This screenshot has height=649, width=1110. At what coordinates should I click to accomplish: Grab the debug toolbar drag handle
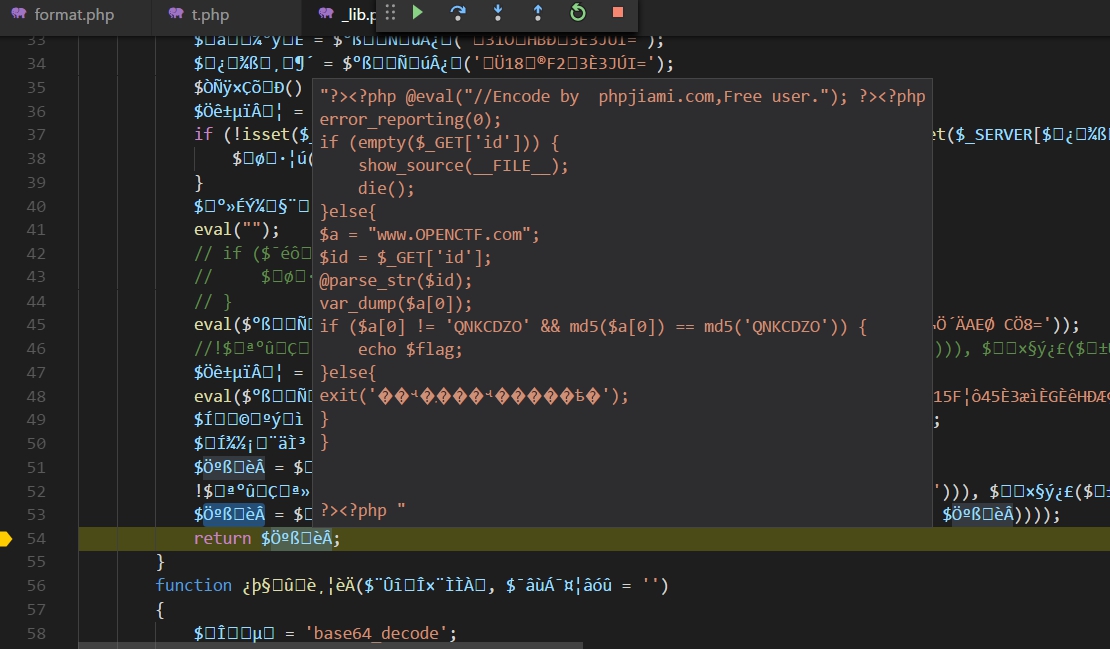coord(390,12)
